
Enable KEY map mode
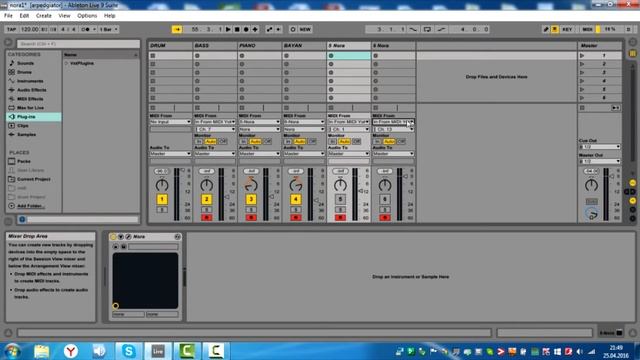[567, 29]
